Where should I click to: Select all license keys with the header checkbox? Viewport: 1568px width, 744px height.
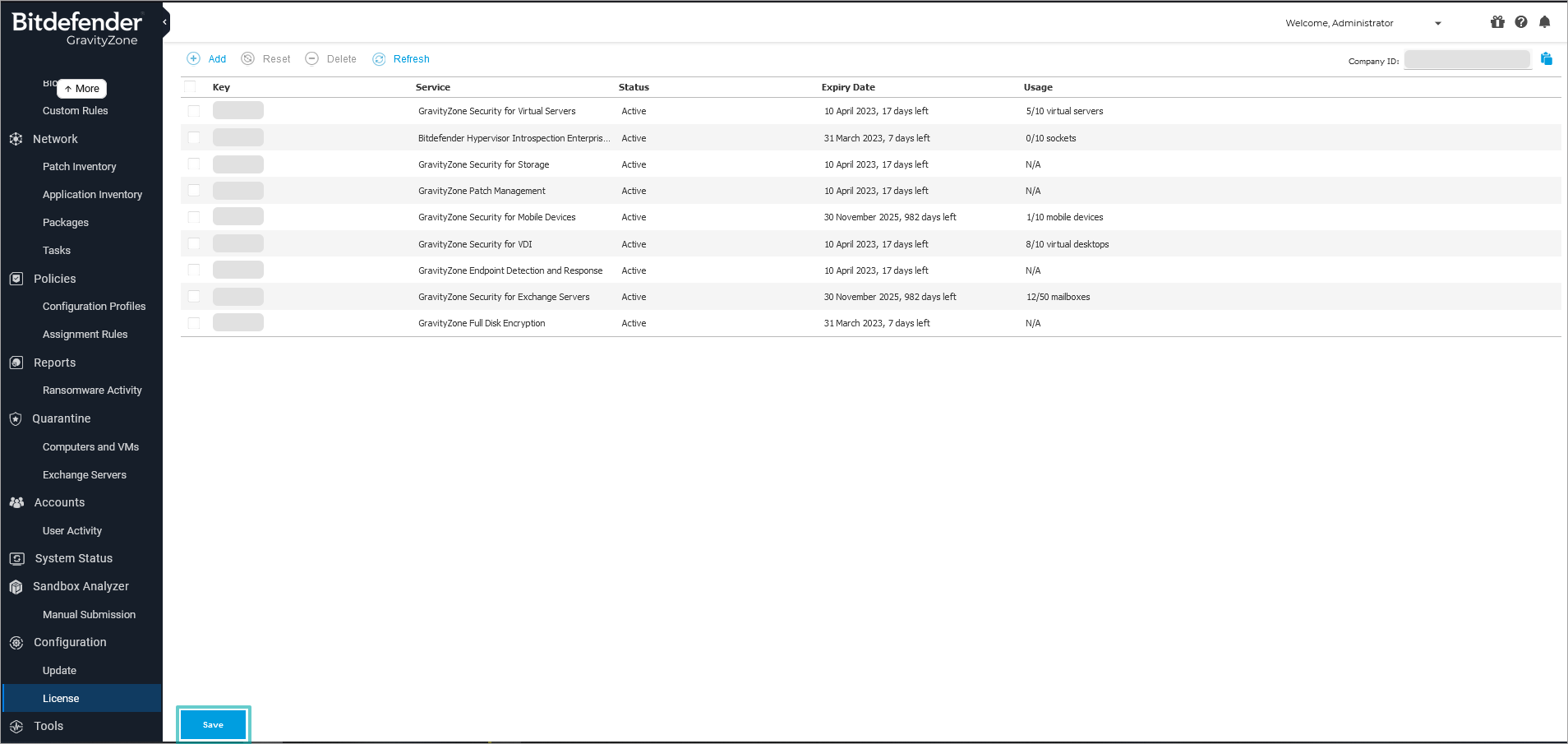coord(191,86)
